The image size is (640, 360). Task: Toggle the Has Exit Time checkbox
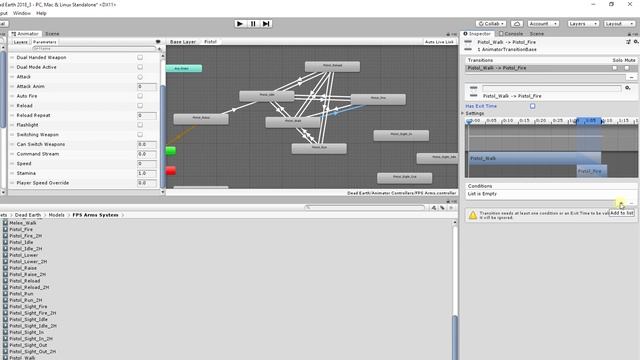[533, 106]
